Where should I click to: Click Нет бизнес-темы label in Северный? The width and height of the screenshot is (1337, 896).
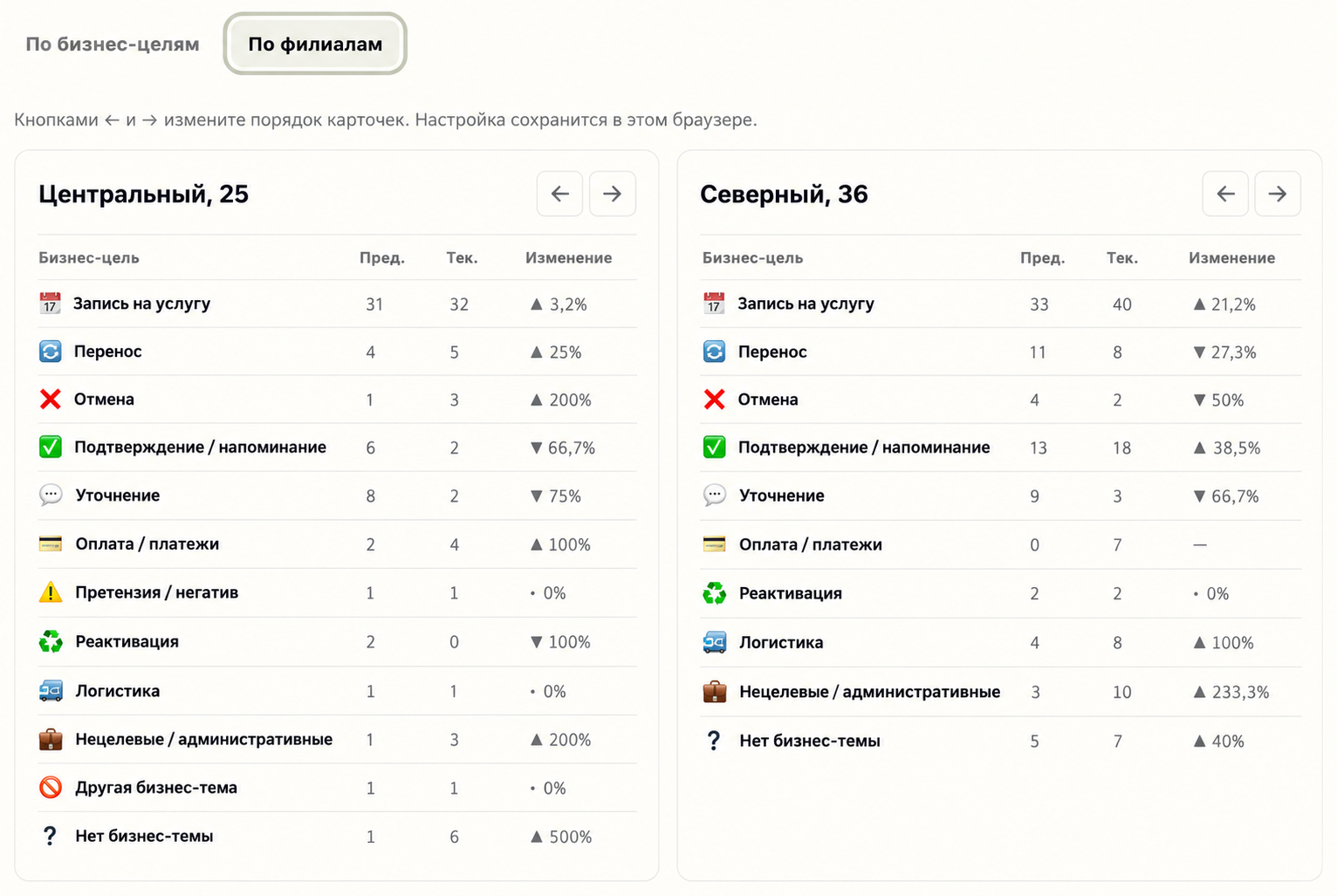coord(810,741)
